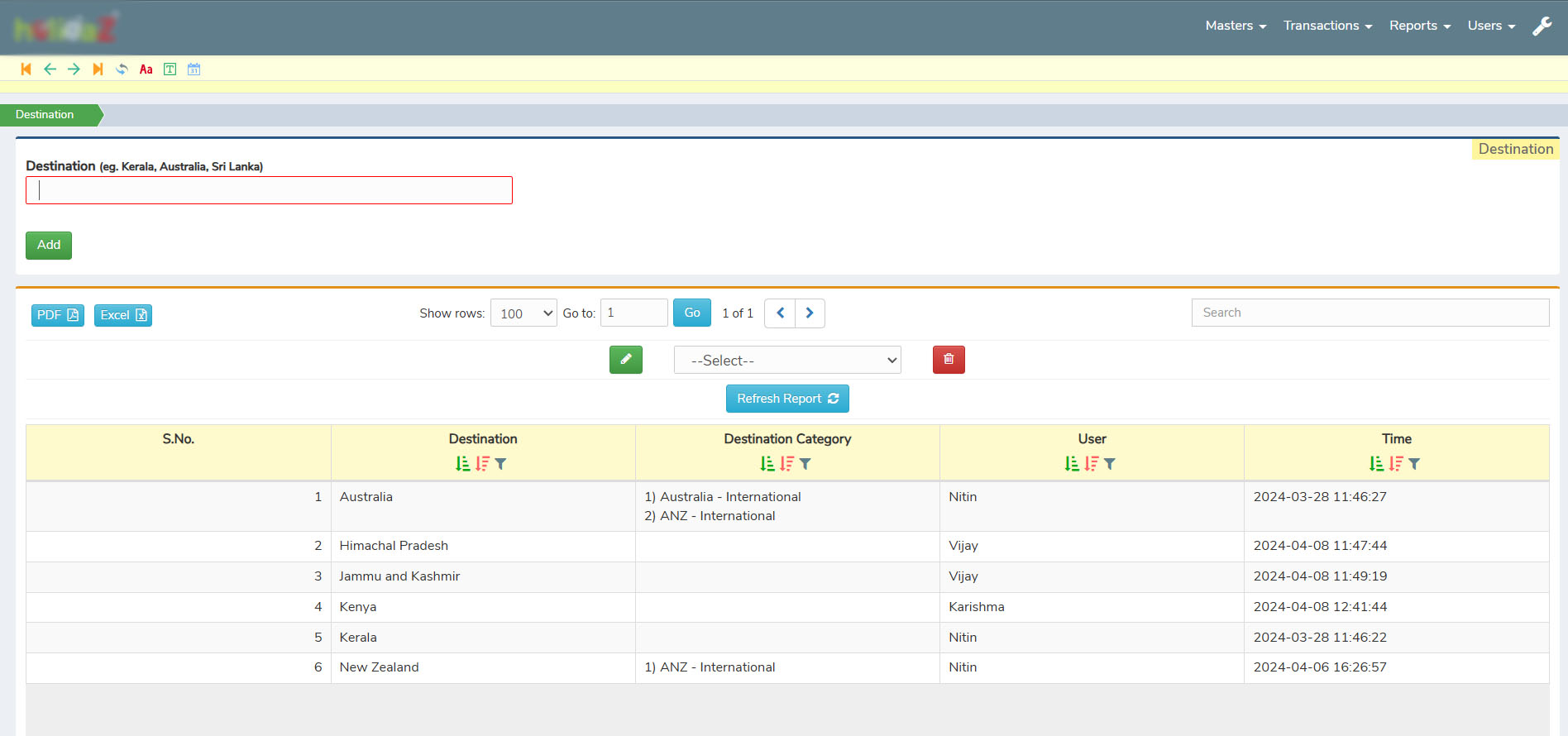Open the Reports menu
The image size is (1568, 736).
(x=1419, y=26)
